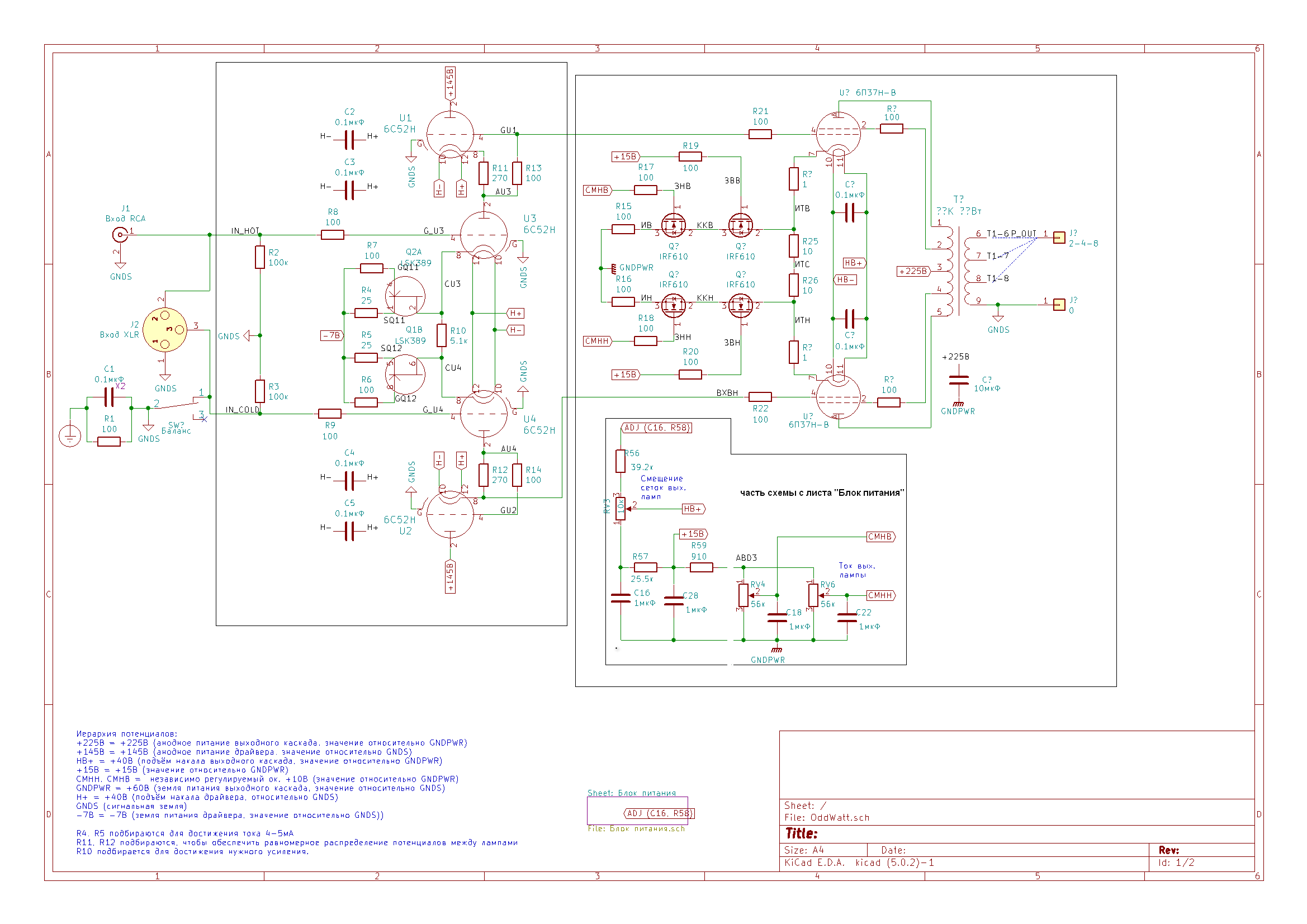Select the Q1B LSK389 transistor symbol
This screenshot has width=1307, height=924.
[405, 374]
